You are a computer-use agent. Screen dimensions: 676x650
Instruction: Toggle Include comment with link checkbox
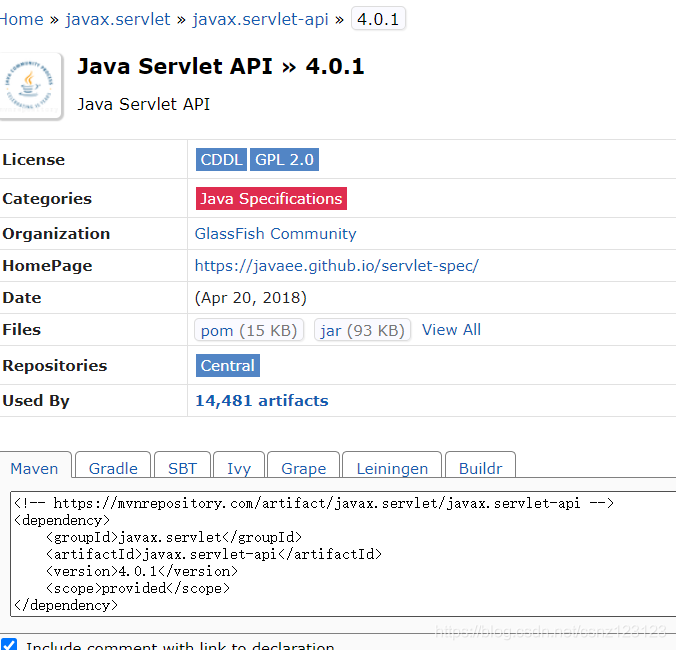coord(9,645)
